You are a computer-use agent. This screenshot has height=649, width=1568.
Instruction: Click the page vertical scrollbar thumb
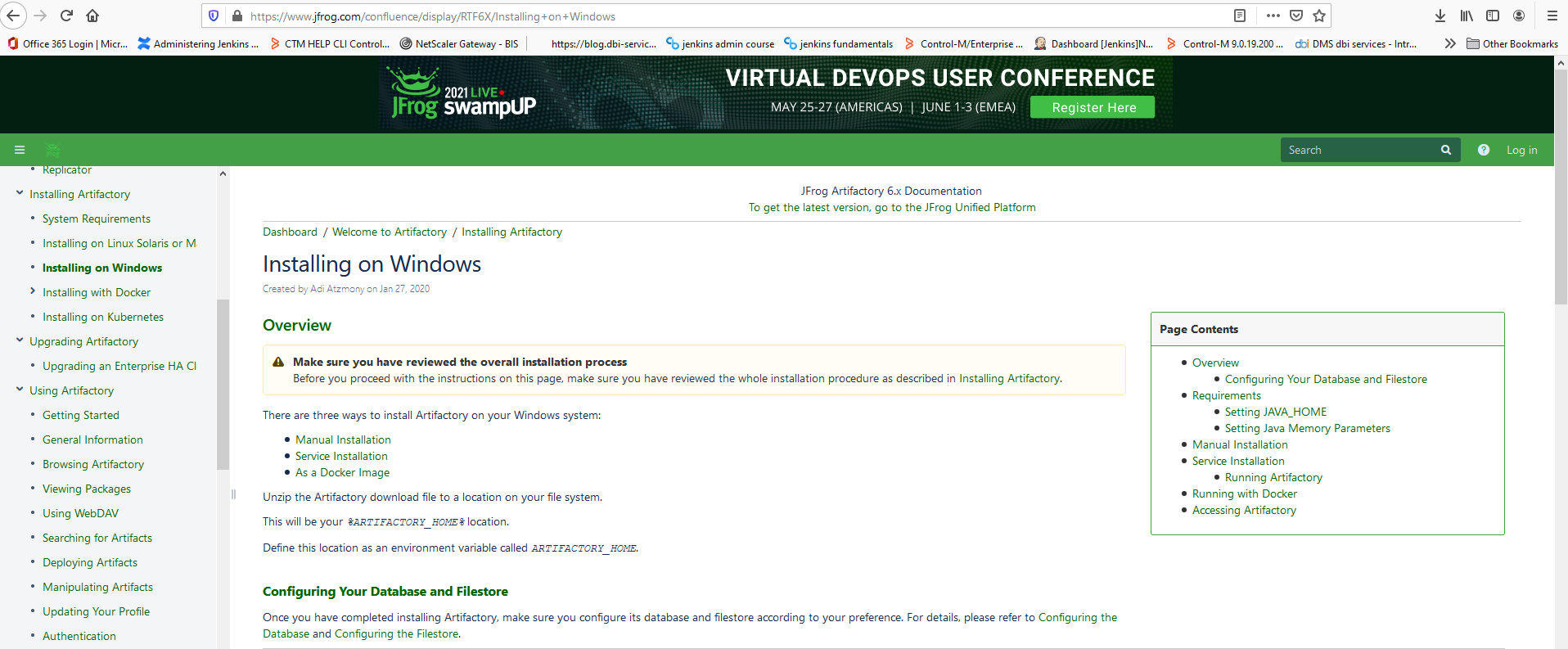[x=1561, y=188]
